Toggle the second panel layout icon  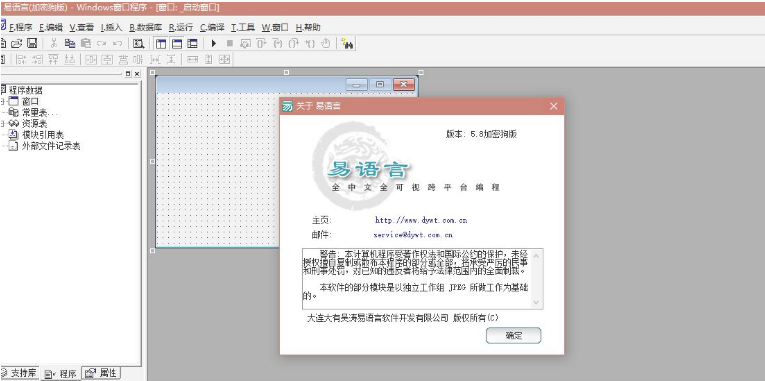coord(177,44)
